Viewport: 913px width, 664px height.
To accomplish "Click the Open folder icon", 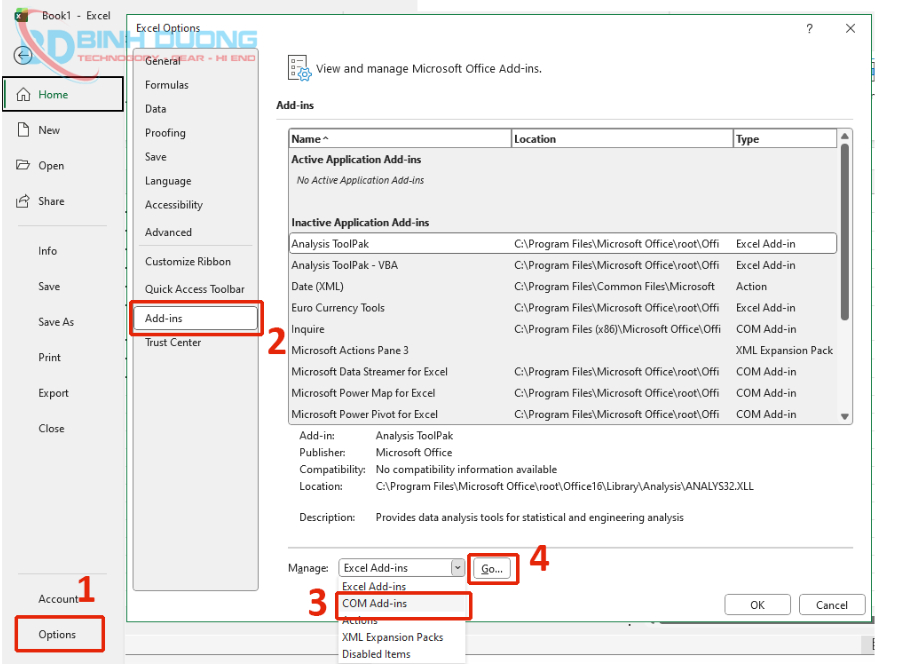I will 22,166.
